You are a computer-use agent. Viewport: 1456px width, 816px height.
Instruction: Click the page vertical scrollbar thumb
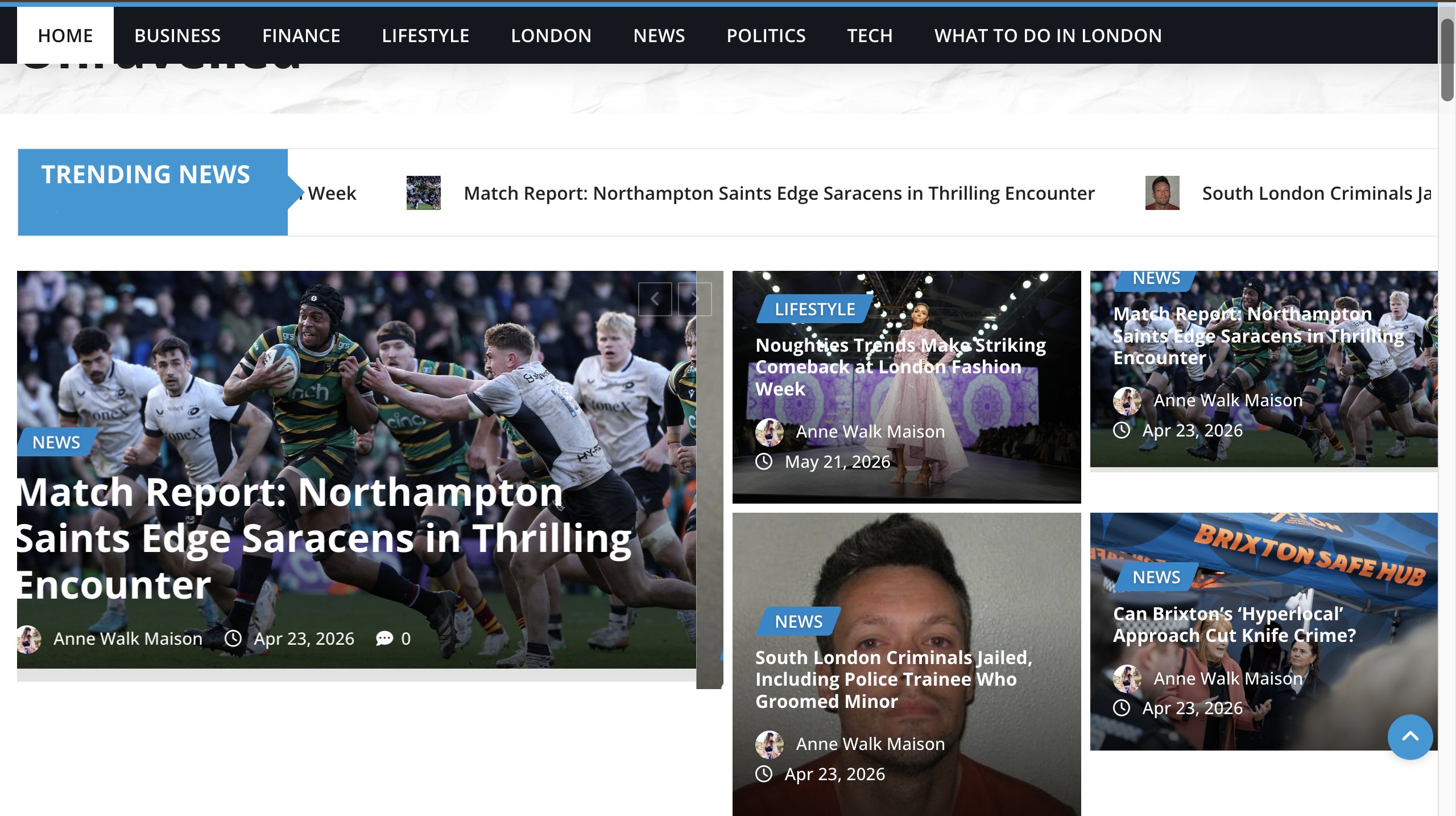point(1447,60)
